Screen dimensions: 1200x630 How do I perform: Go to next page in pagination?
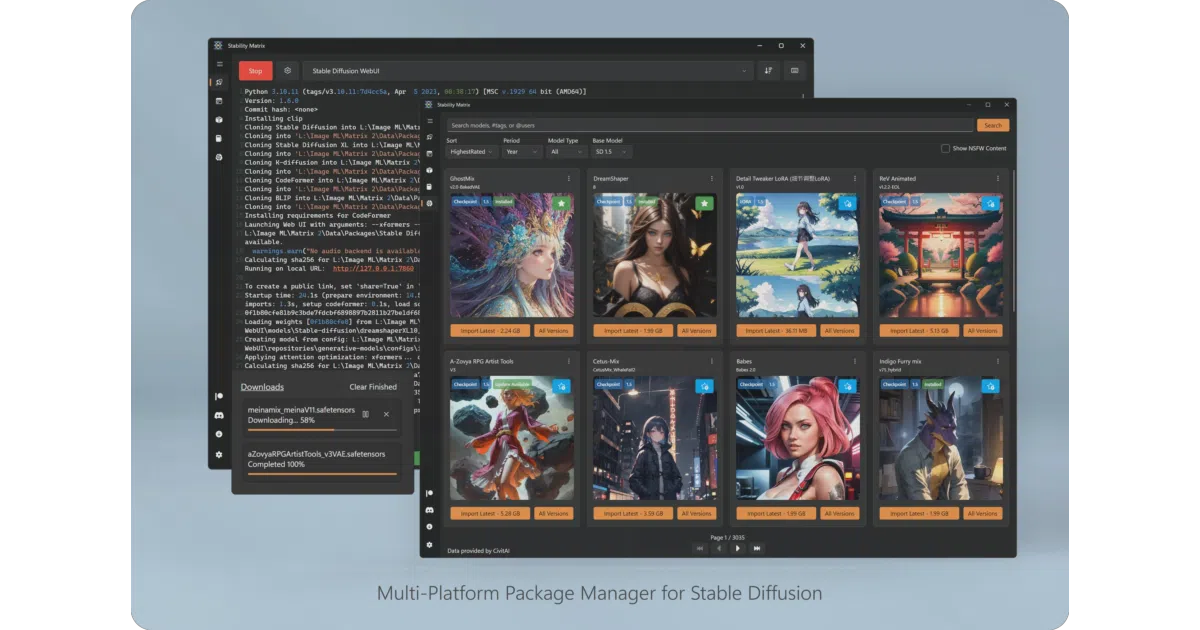click(738, 548)
